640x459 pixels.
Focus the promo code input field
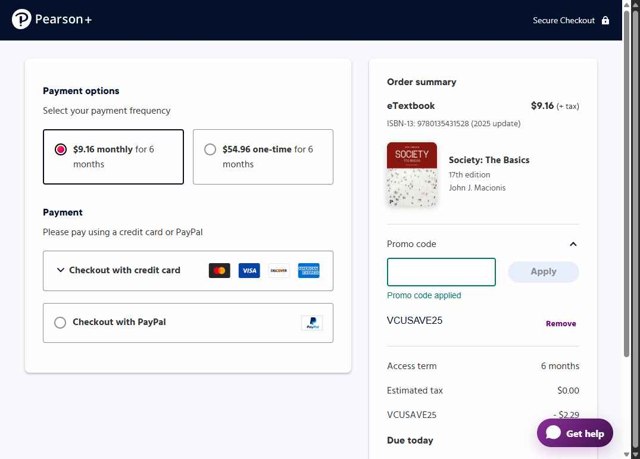click(441, 272)
